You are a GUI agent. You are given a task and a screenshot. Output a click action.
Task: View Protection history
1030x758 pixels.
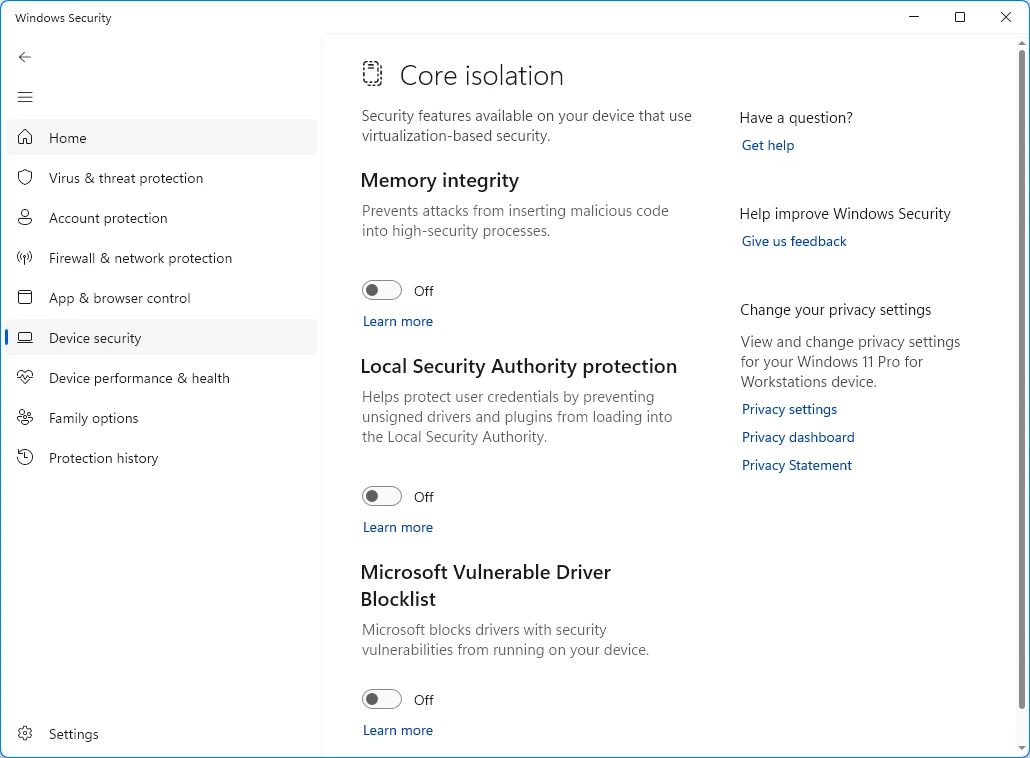coord(161,458)
